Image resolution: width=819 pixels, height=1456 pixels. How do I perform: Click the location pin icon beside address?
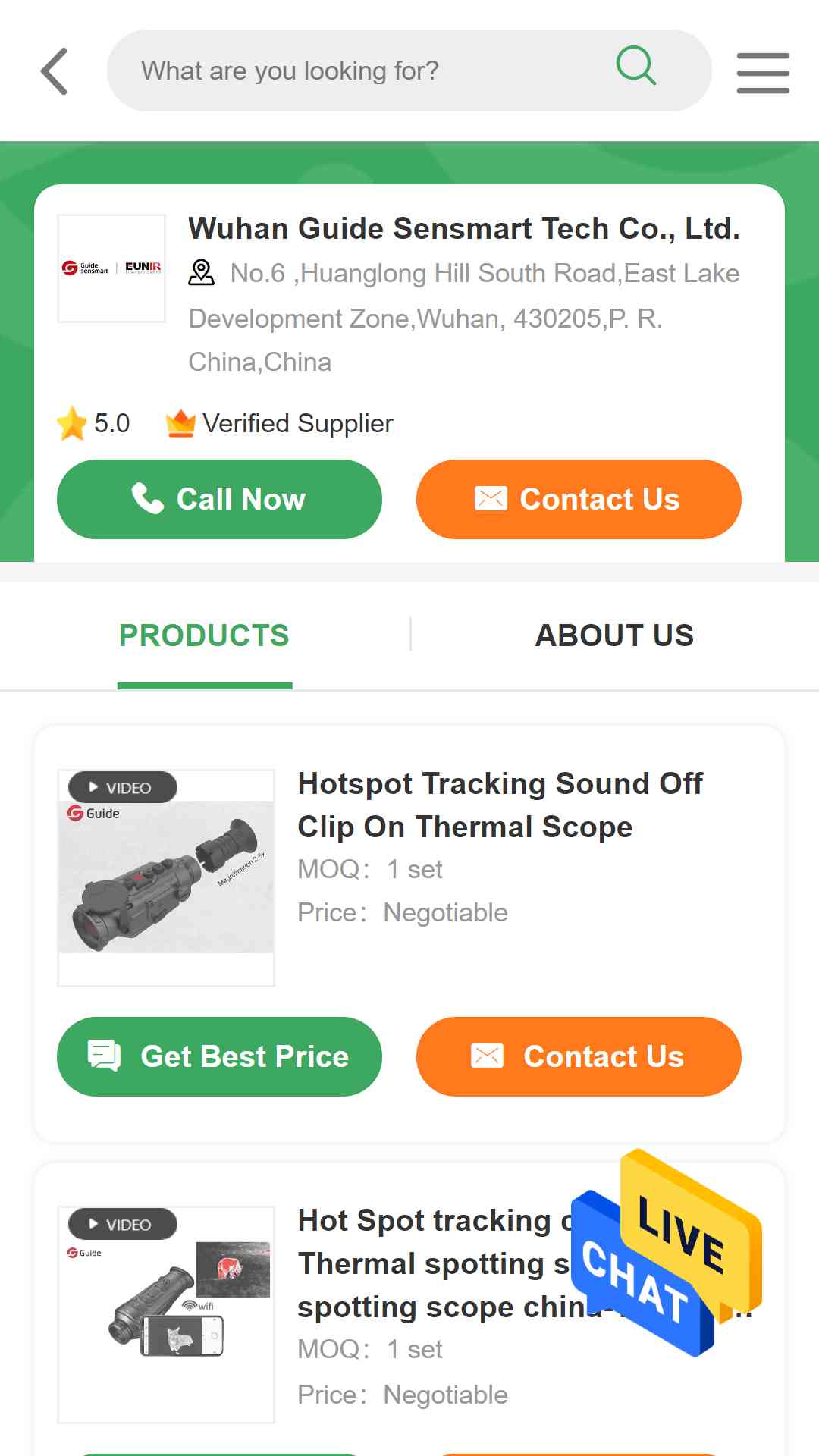(202, 273)
